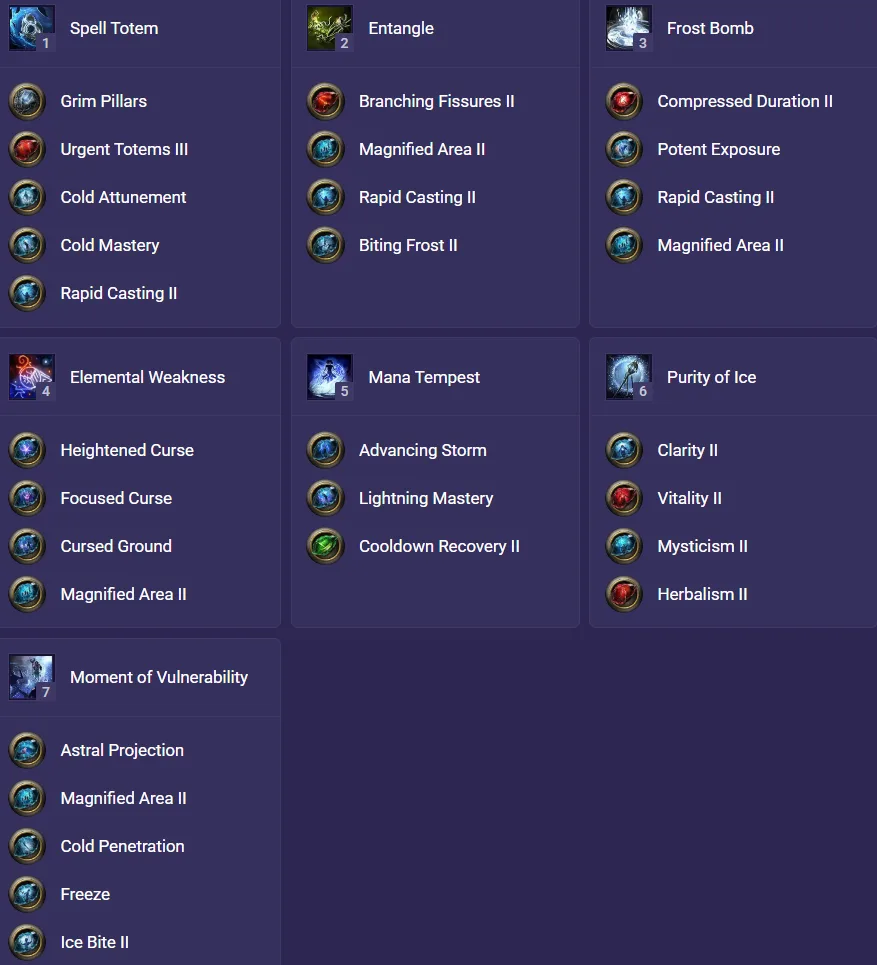Open the Herbalism II support link

click(x=702, y=594)
